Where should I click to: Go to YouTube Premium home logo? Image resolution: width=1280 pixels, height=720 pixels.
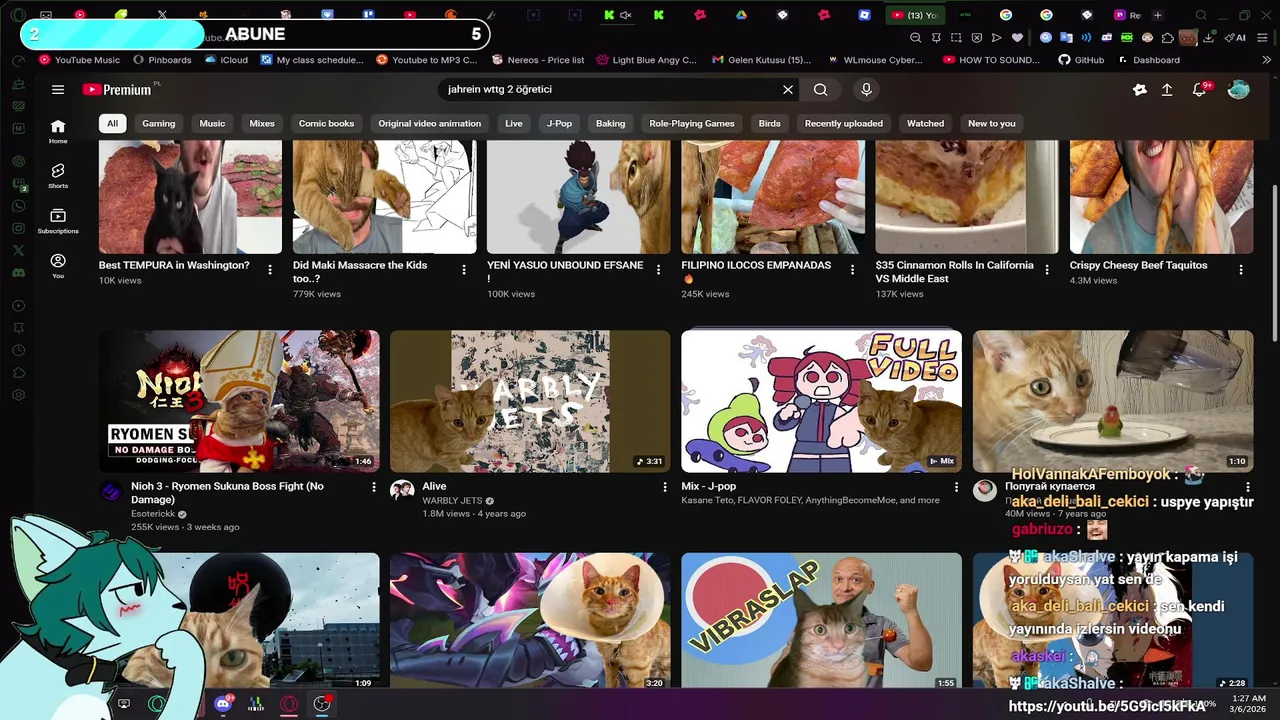117,89
